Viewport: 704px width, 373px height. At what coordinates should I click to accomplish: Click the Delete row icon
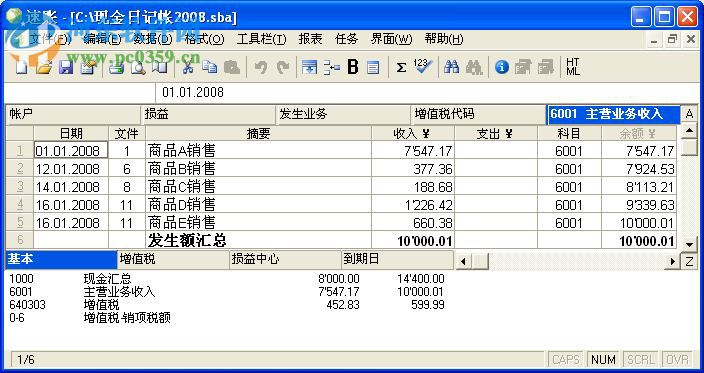click(332, 67)
